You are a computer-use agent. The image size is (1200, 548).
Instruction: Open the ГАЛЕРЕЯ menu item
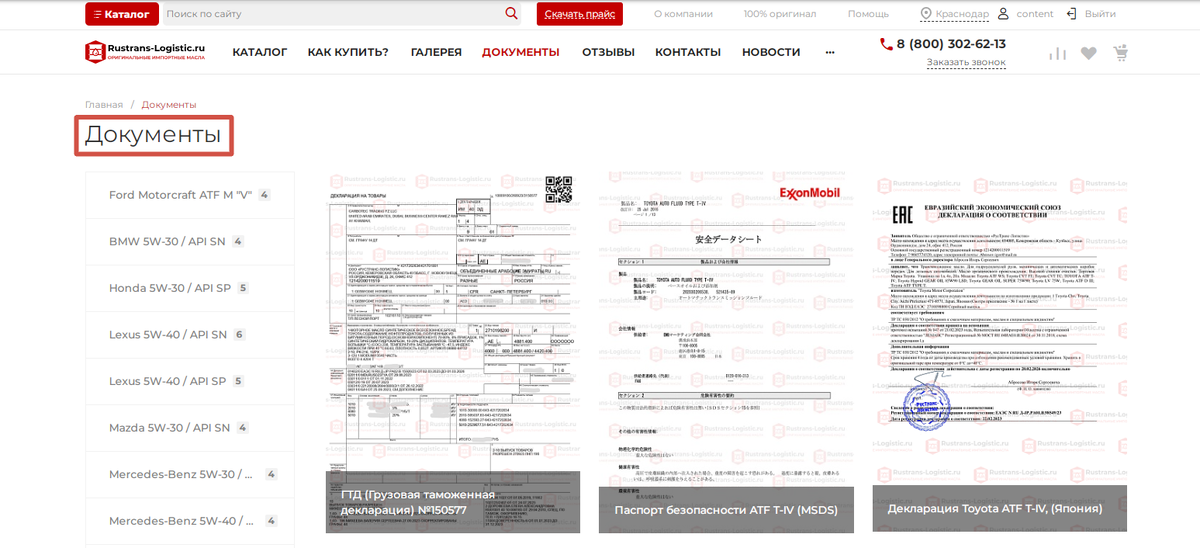click(436, 52)
